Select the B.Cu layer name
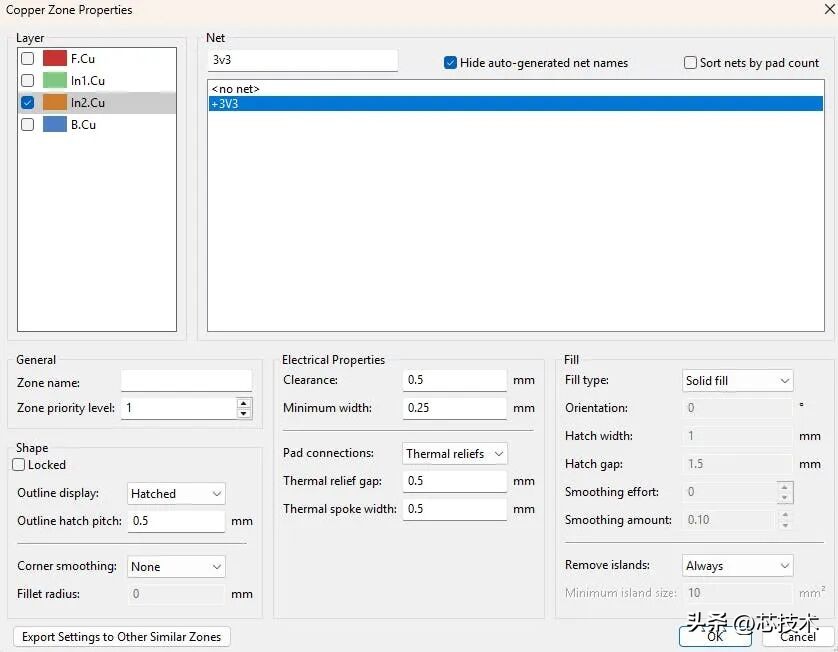 pos(83,125)
